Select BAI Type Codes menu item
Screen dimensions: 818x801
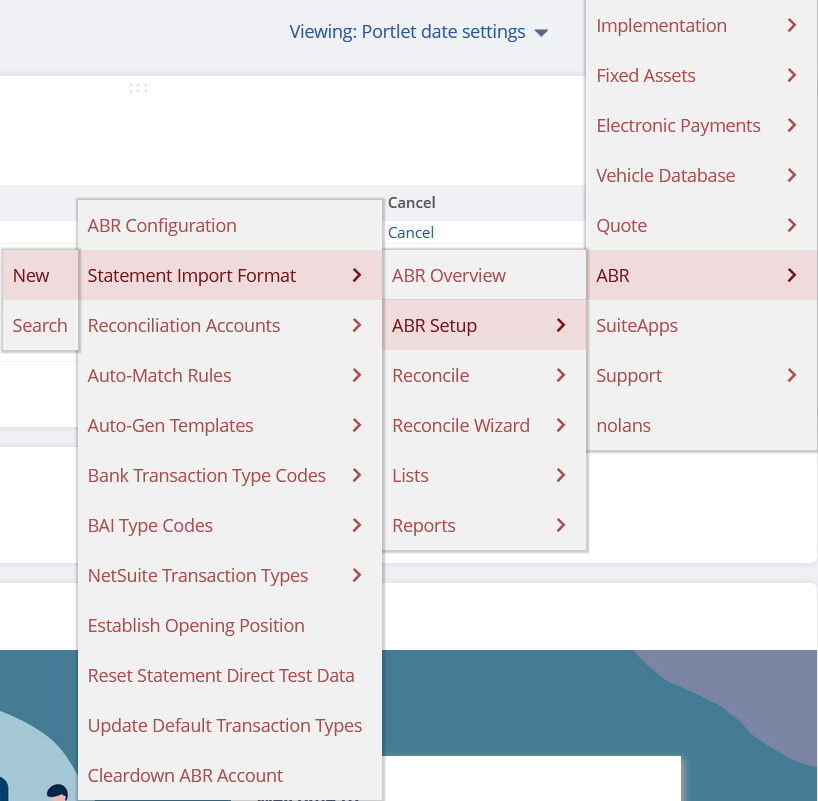[150, 526]
